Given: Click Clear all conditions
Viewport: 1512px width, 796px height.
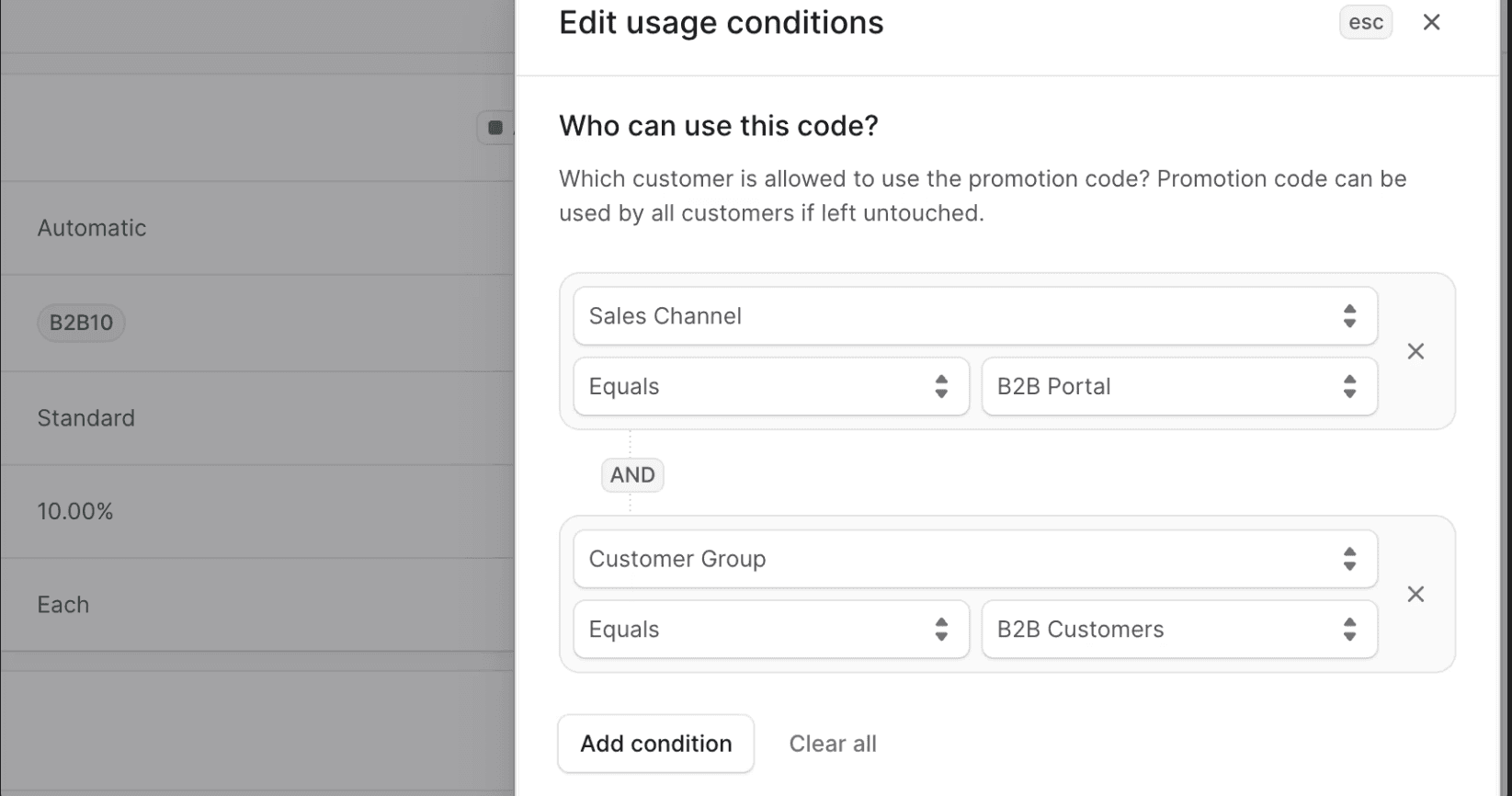Looking at the screenshot, I should point(833,744).
